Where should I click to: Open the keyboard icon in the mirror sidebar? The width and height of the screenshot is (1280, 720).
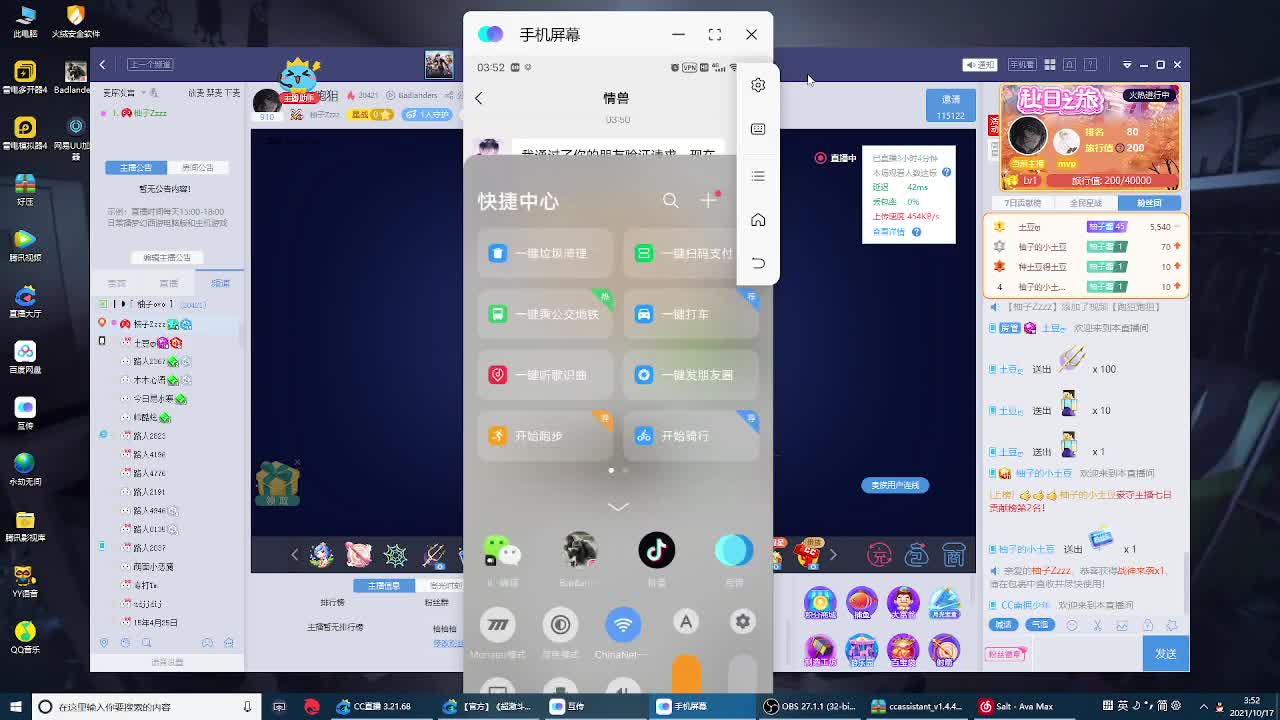(x=758, y=128)
